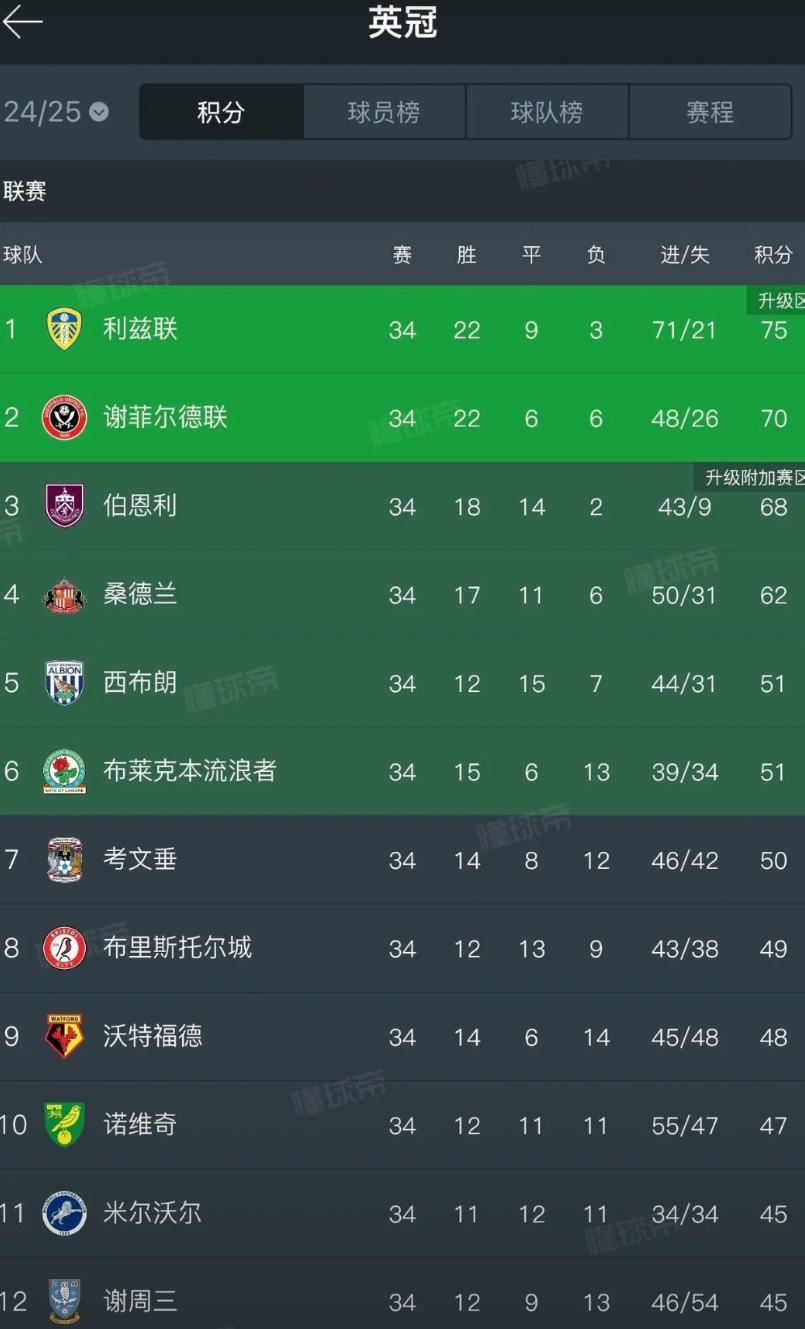The image size is (805, 1329).
Task: Open team 布里斯托尔城 details
Action: coord(402,948)
